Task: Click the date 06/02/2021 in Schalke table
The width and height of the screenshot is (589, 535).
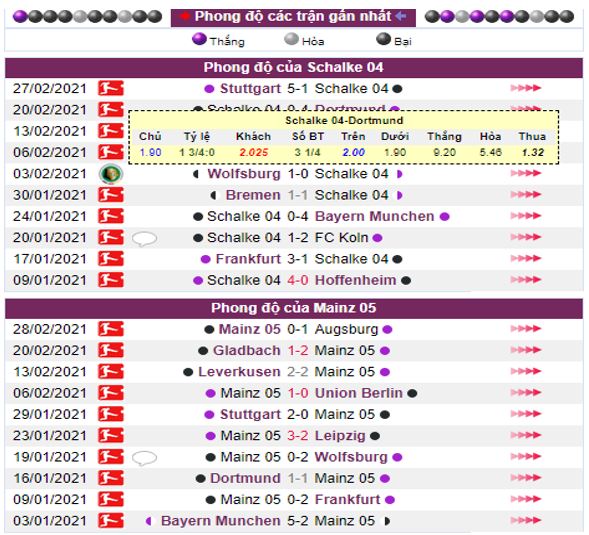Action: pyautogui.click(x=50, y=153)
